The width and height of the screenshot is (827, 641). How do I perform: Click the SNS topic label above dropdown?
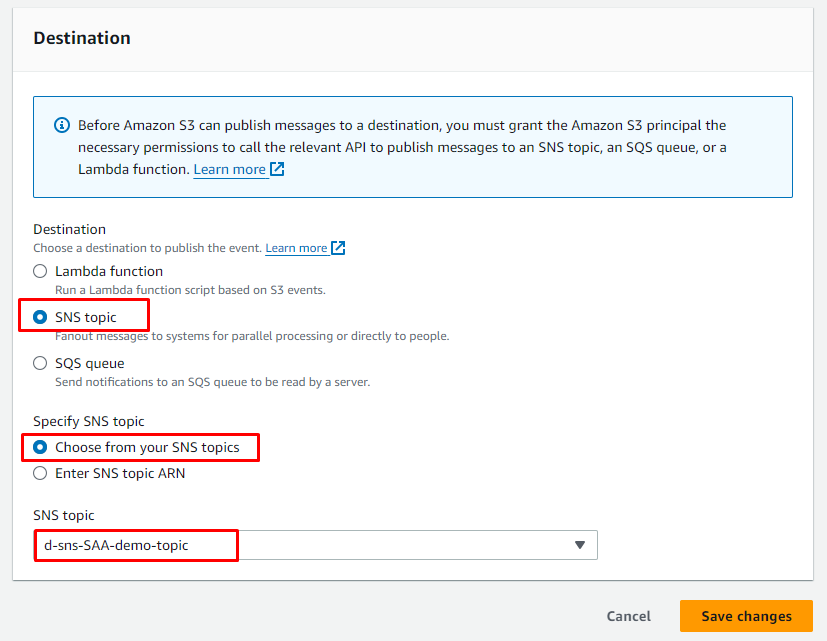(64, 515)
